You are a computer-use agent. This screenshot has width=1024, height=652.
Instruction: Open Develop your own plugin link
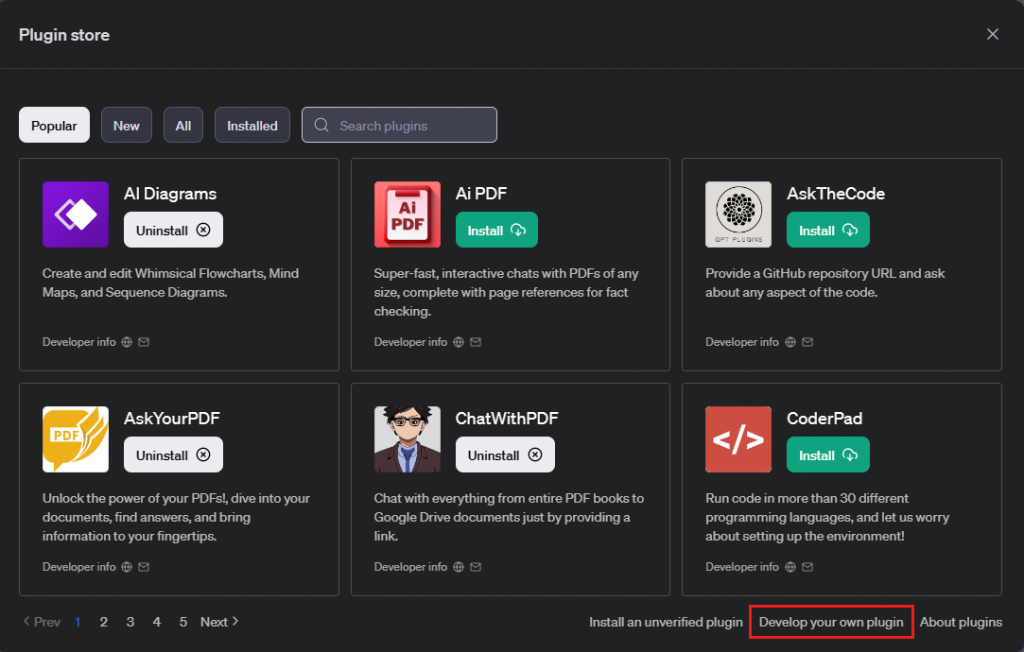831,622
